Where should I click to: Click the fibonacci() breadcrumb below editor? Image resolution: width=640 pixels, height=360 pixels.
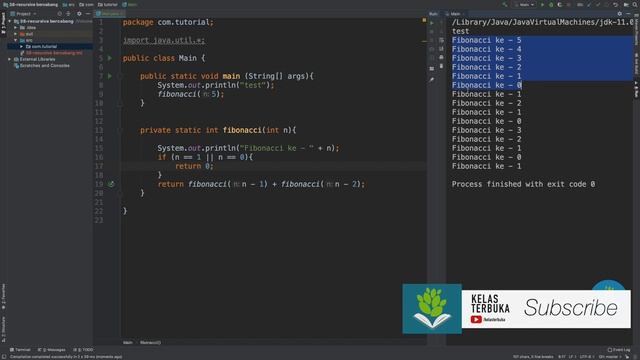150,343
